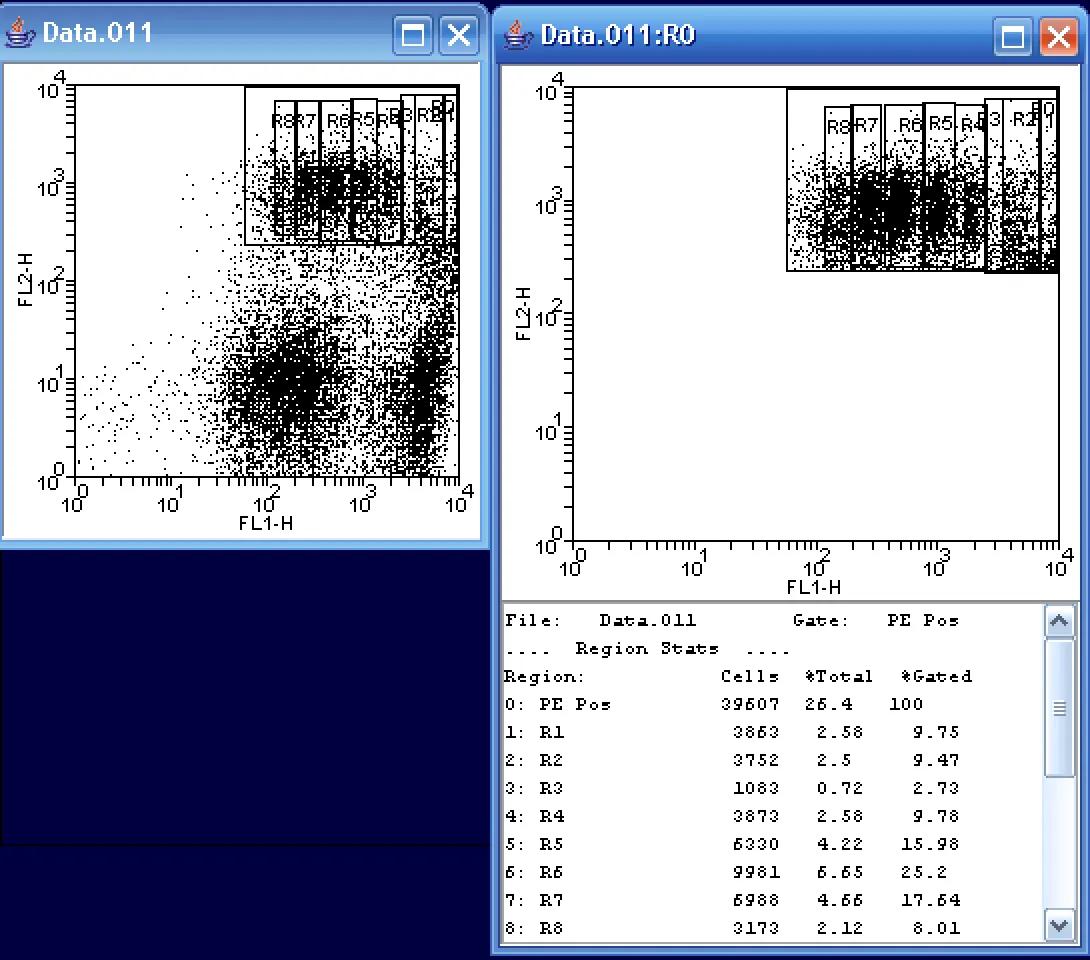
Task: Click the stats panel scroll-down arrow
Action: click(1059, 926)
